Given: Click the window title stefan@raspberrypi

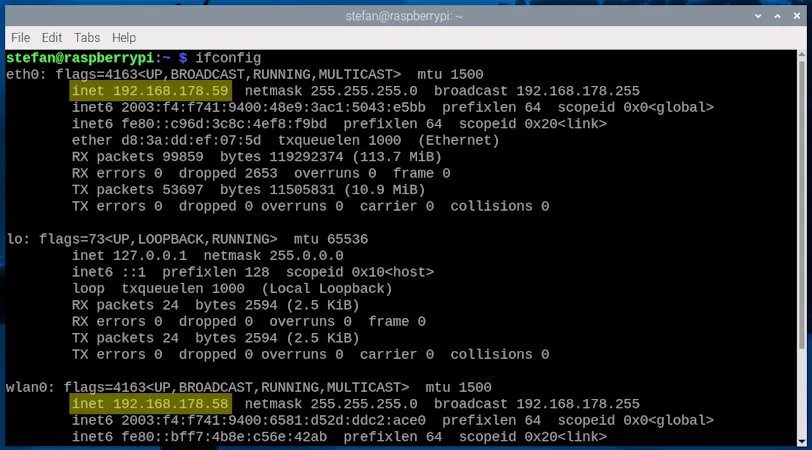Looking at the screenshot, I should coord(405,14).
